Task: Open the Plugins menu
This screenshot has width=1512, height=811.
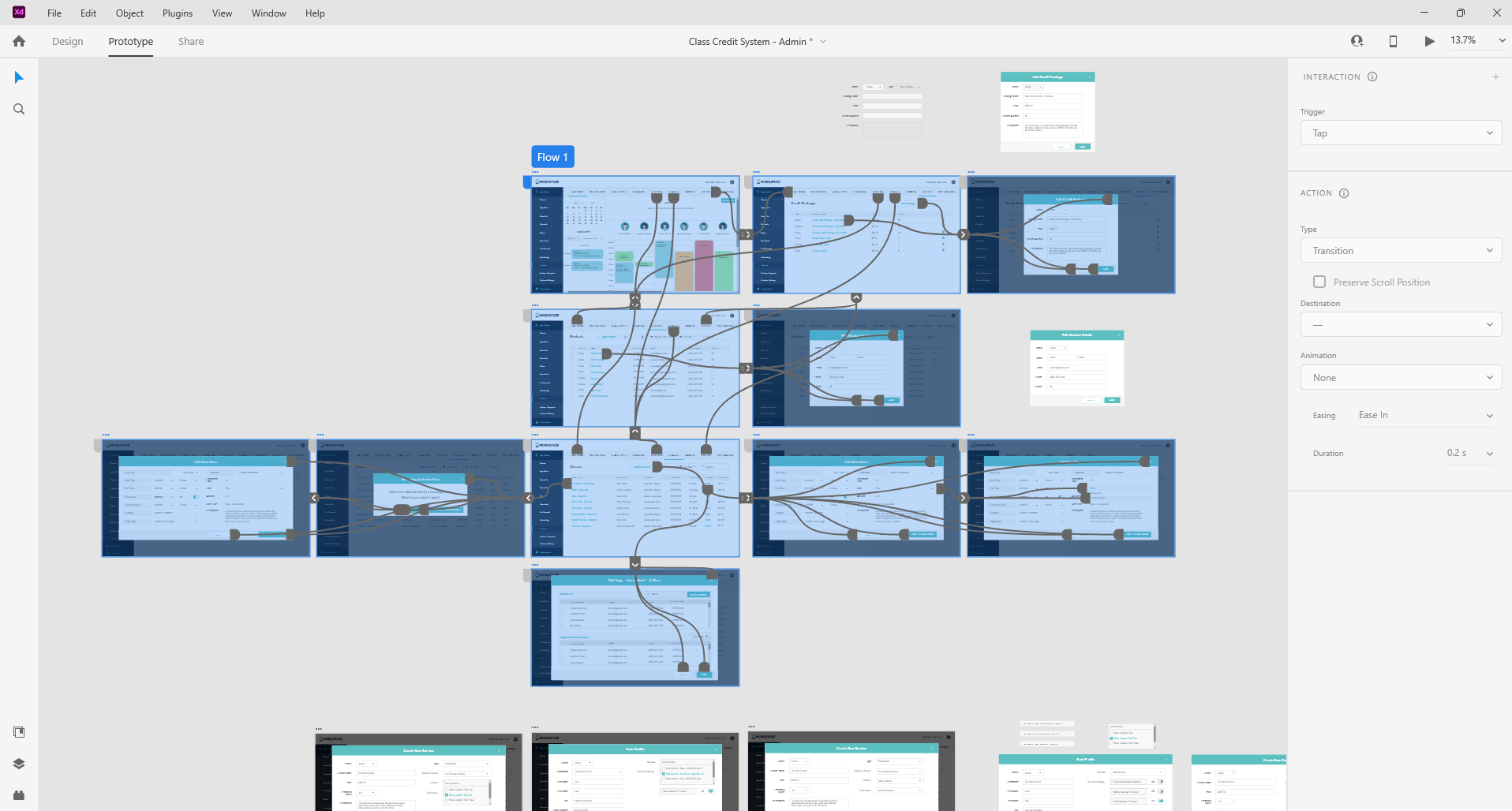Action: click(178, 13)
